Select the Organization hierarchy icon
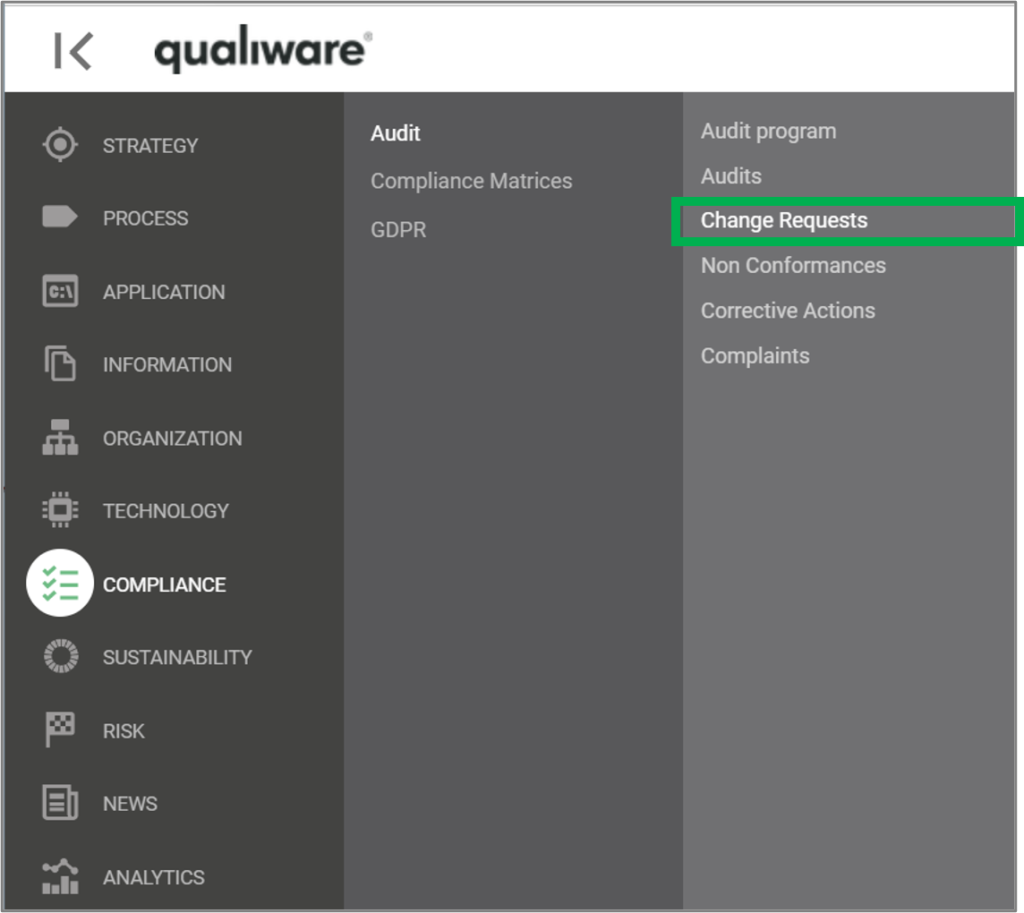Screen dimensions: 1024x913 pos(60,437)
